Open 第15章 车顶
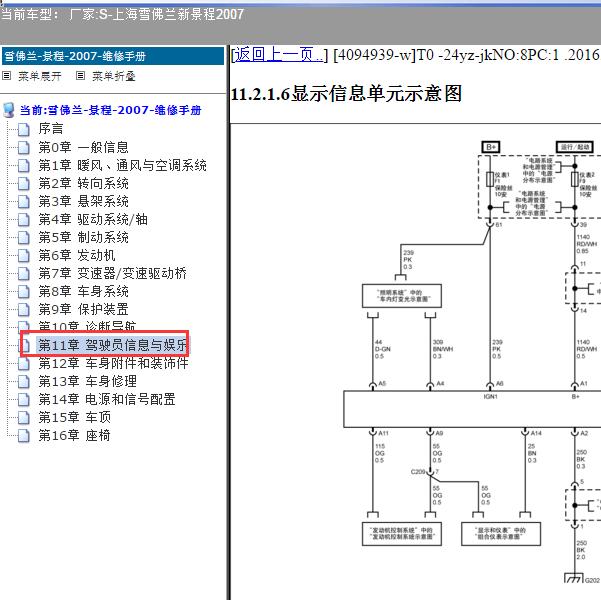 coord(74,417)
